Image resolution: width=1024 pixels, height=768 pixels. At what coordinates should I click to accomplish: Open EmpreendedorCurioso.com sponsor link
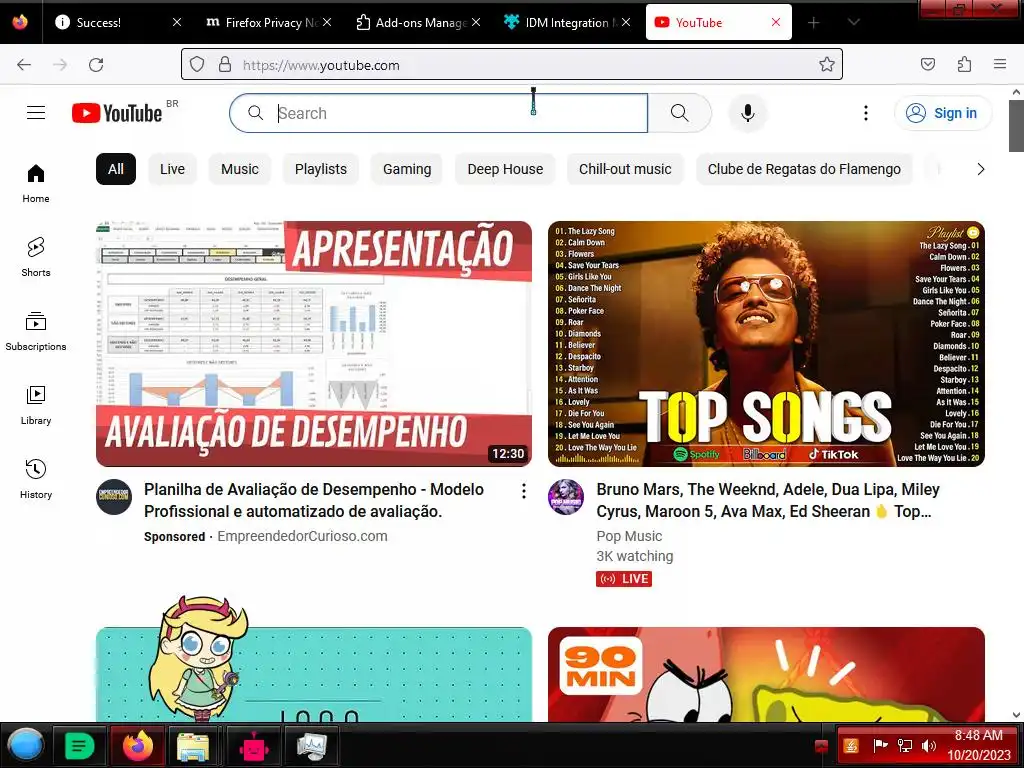[x=302, y=536]
